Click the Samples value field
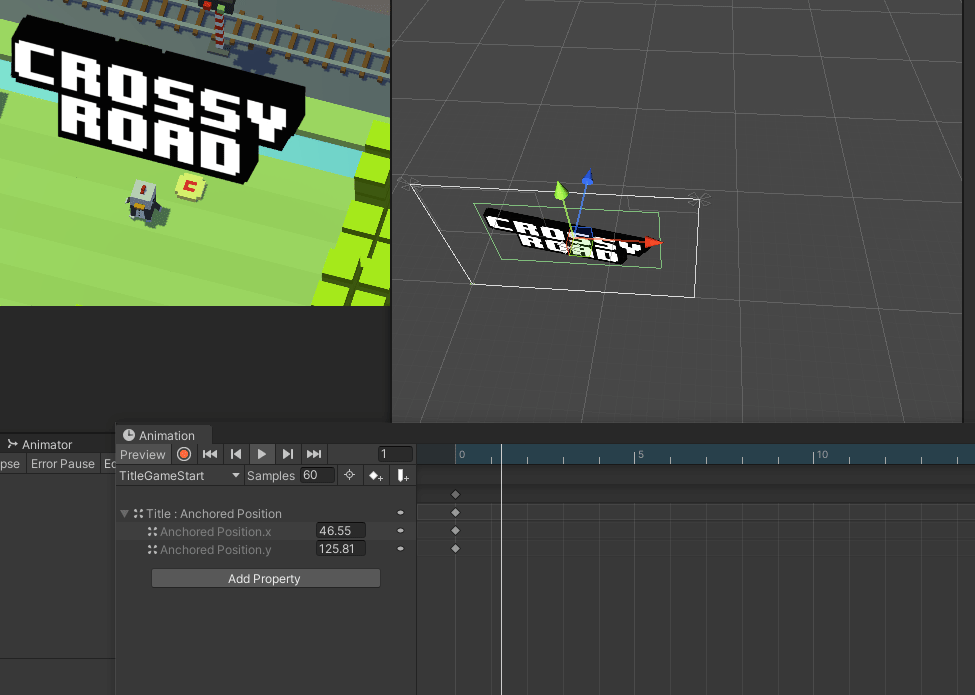This screenshot has width=975, height=695. [318, 476]
